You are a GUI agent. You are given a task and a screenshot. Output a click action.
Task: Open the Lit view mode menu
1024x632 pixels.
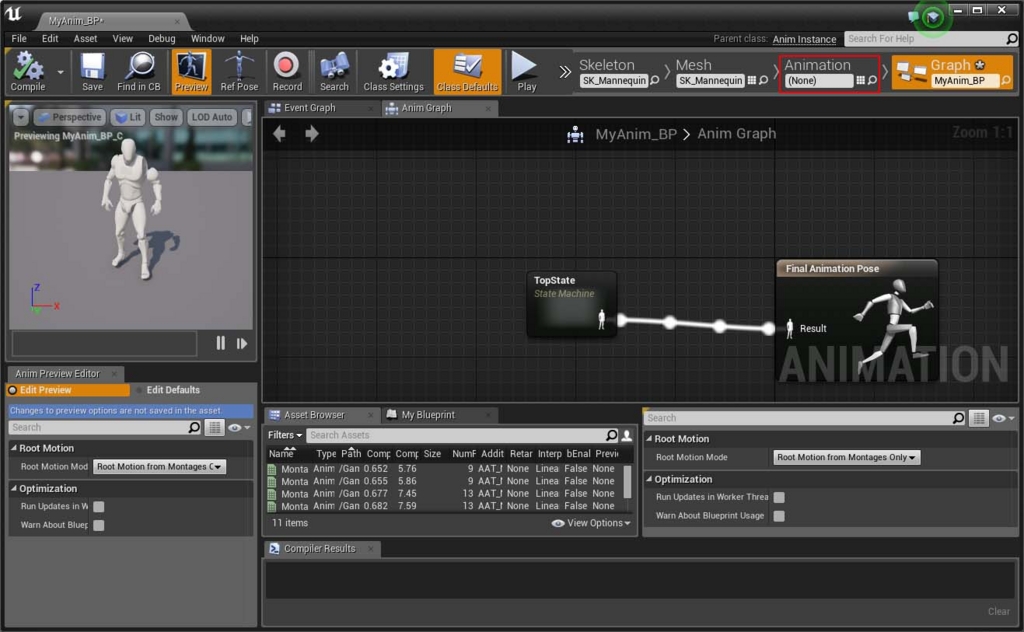[x=127, y=117]
